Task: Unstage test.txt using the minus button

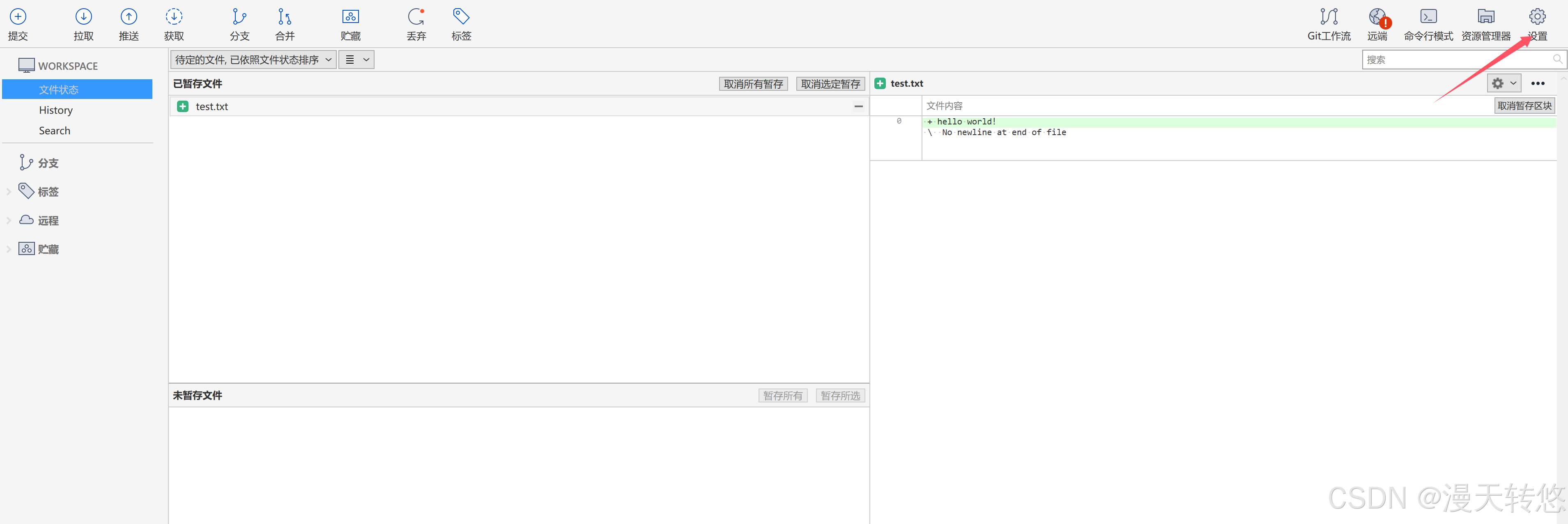Action: [858, 106]
